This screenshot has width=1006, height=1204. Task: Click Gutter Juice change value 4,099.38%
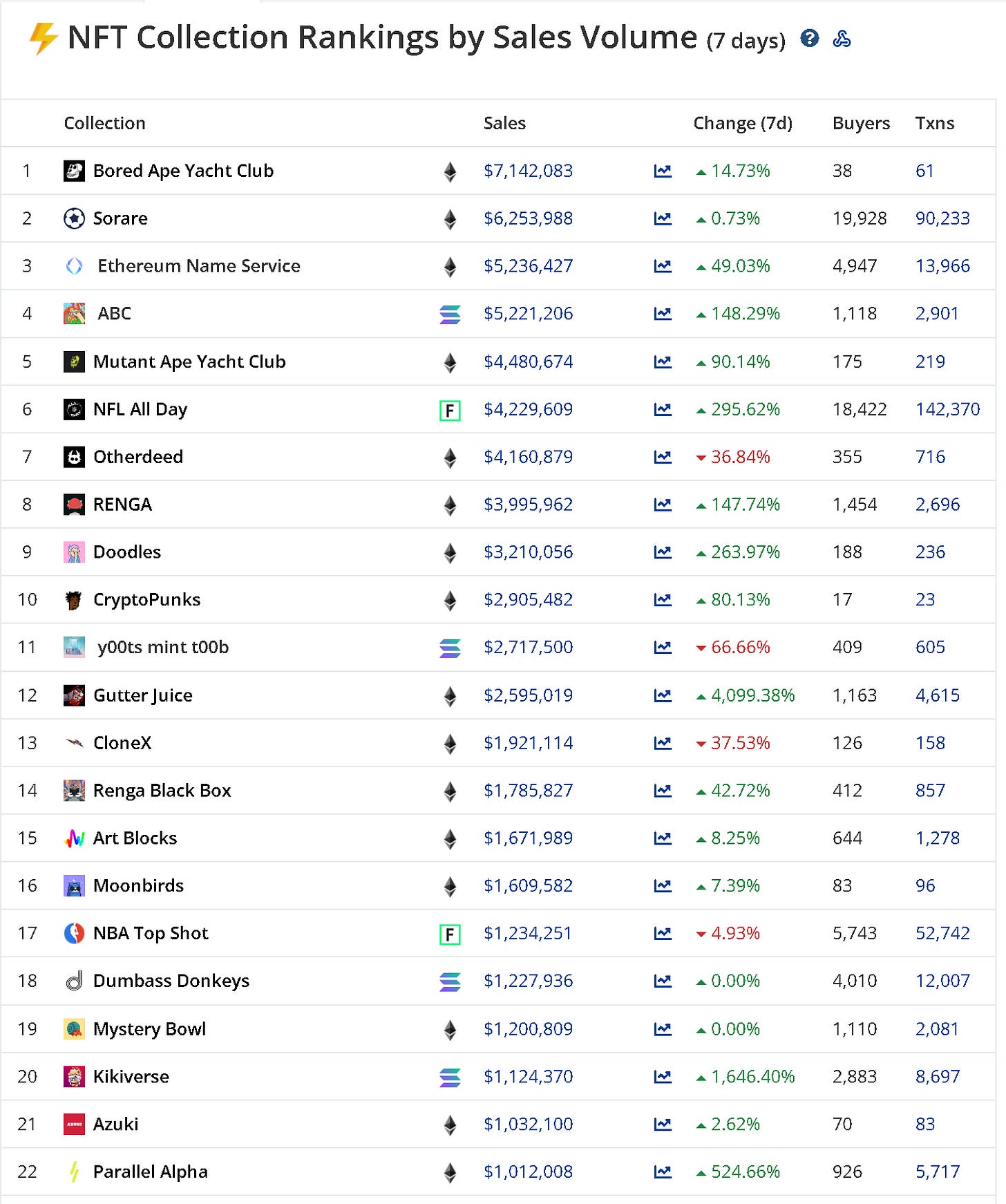click(x=752, y=695)
